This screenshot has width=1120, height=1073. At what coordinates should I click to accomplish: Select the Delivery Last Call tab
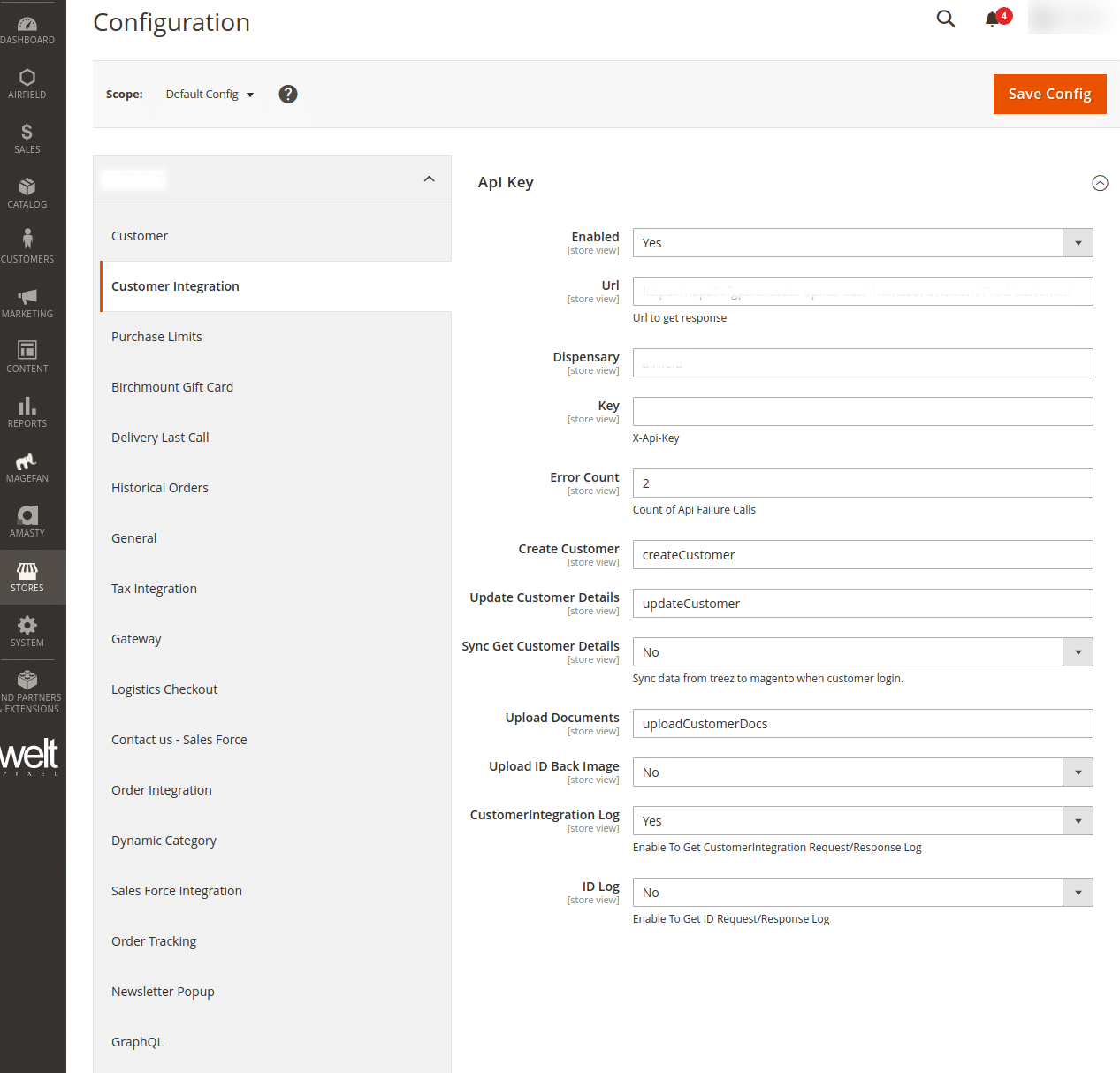pos(272,438)
